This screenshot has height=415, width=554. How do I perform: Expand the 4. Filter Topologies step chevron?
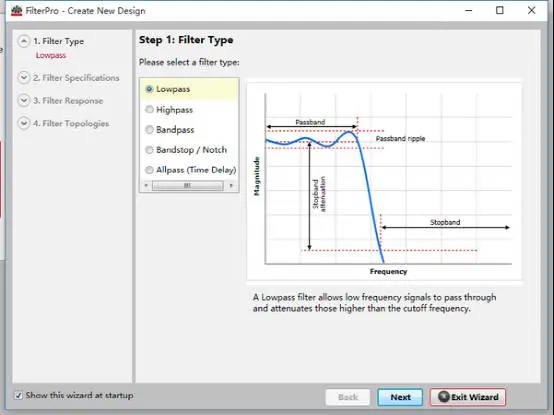click(24, 123)
